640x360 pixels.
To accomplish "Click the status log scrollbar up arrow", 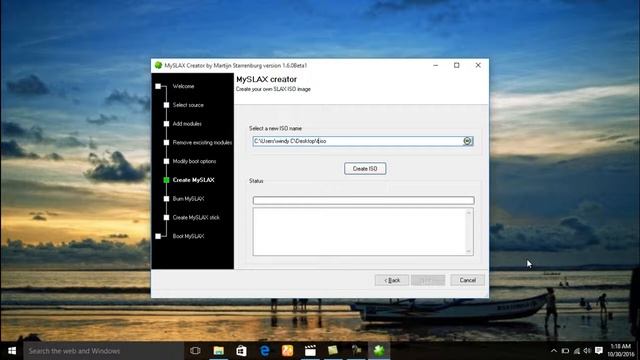I will pos(469,213).
